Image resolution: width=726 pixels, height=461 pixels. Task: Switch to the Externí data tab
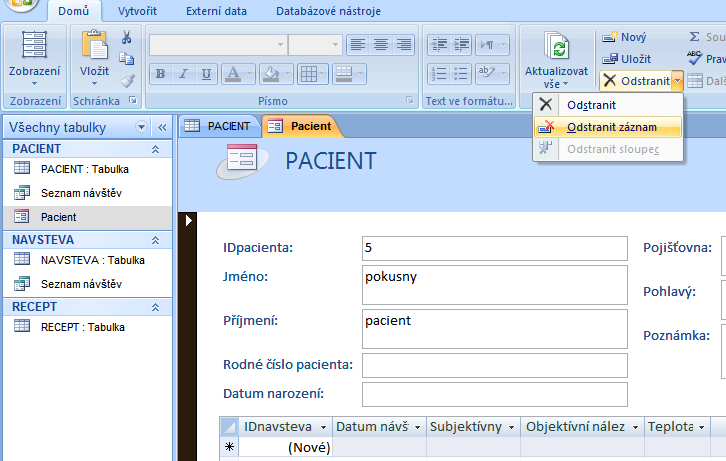(216, 11)
